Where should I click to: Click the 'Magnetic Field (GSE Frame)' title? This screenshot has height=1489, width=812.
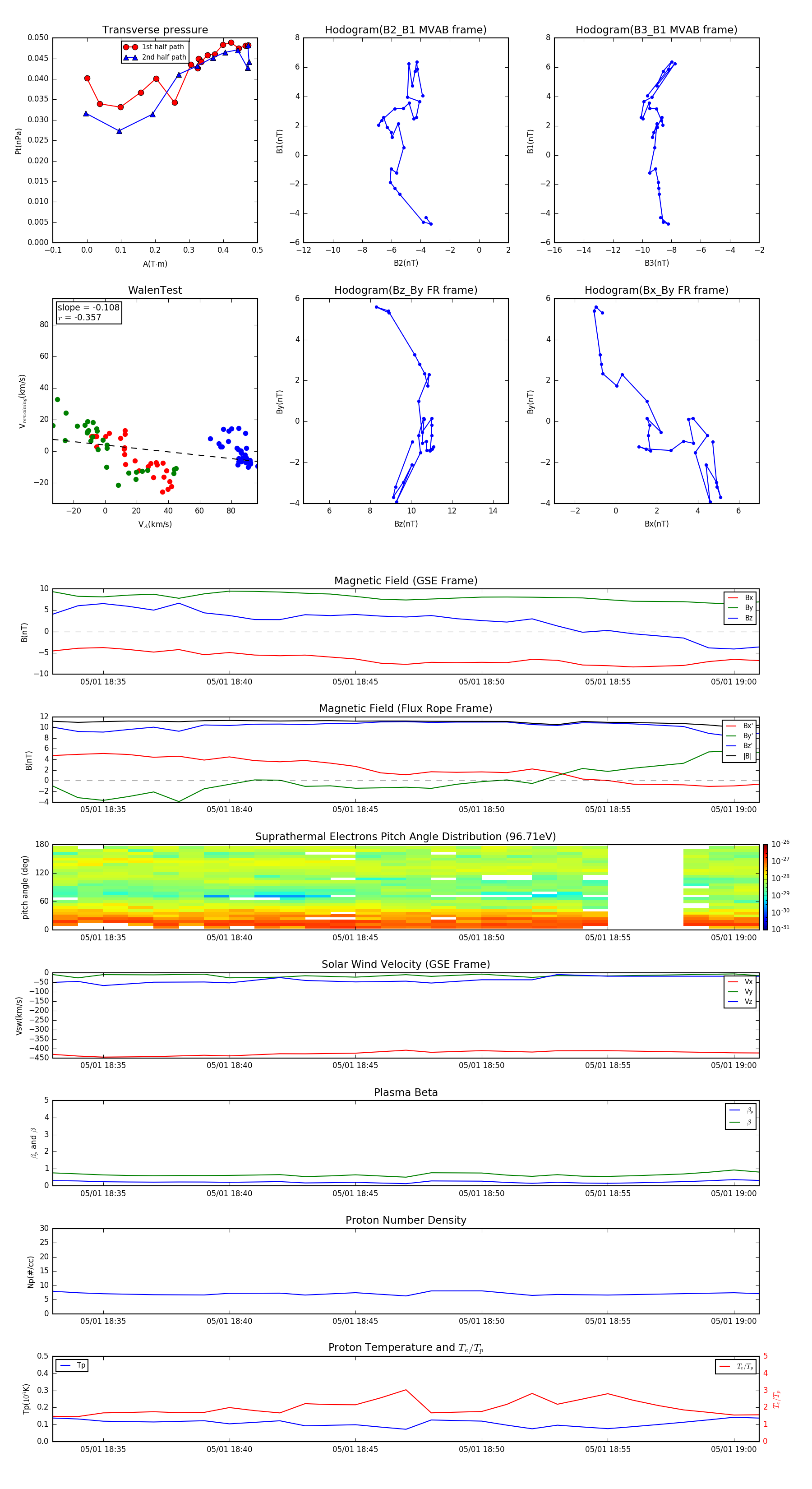point(406,581)
